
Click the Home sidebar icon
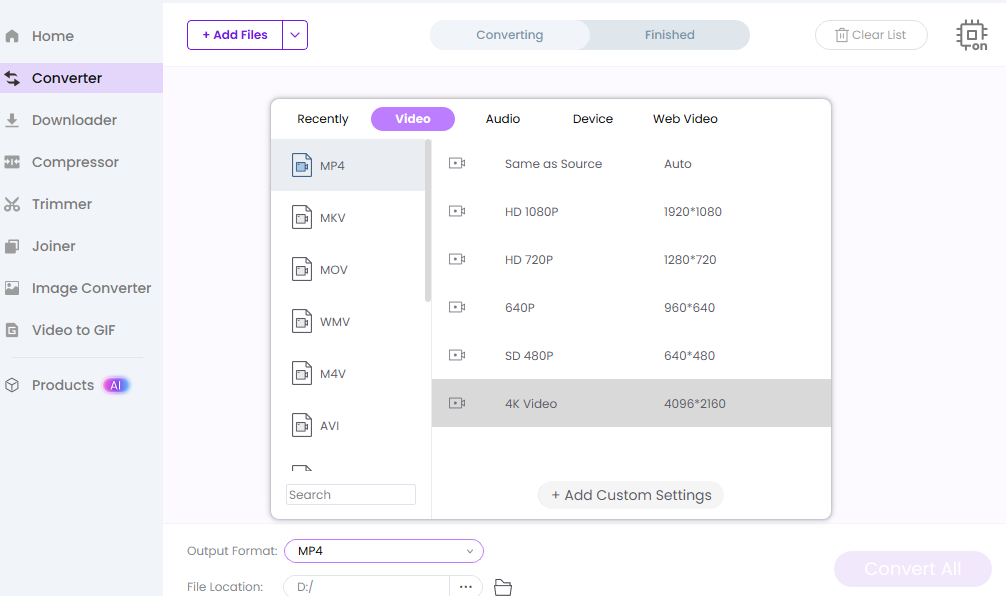click(12, 36)
